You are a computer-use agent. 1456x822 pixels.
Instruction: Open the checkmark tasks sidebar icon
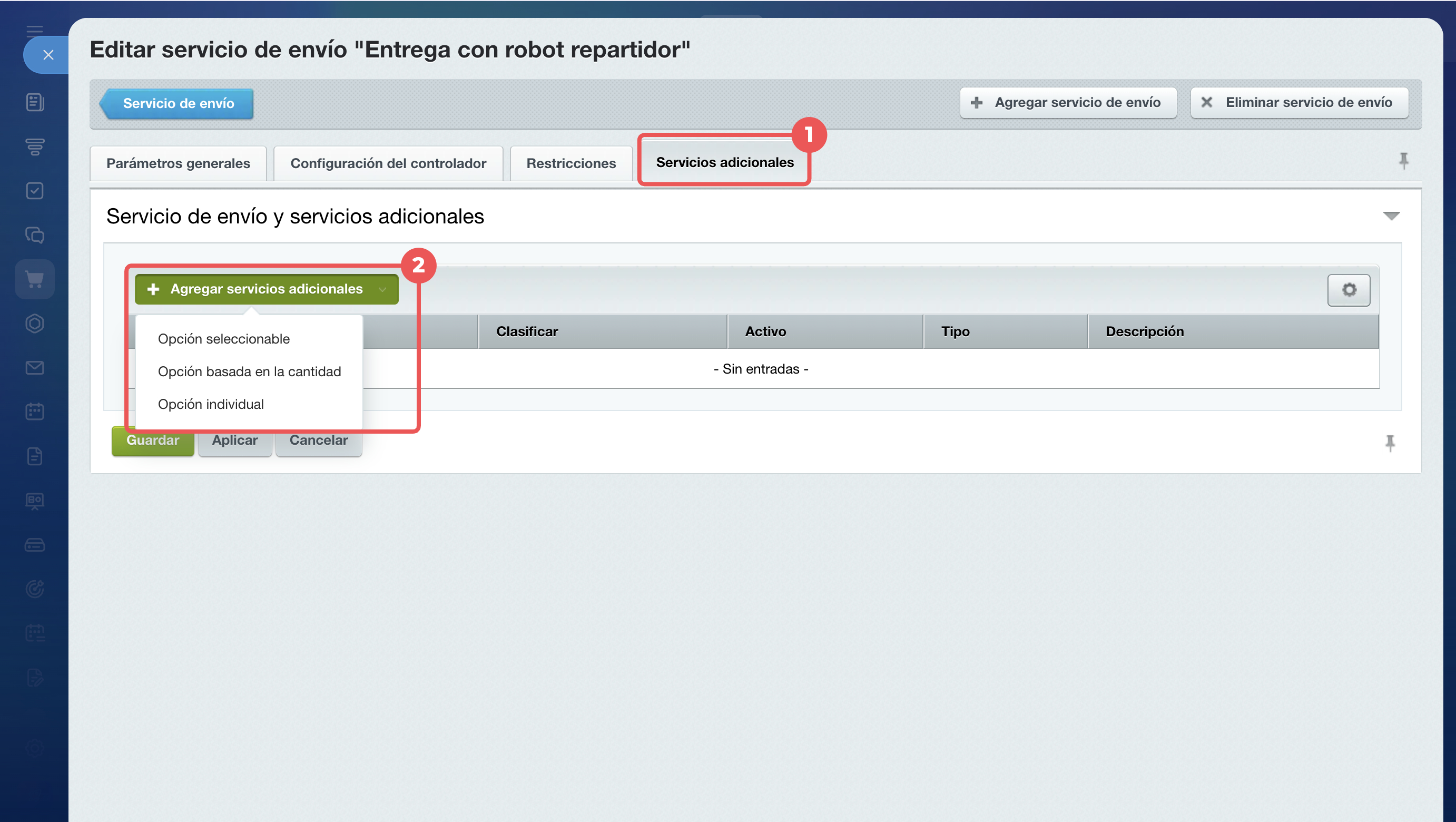35,191
